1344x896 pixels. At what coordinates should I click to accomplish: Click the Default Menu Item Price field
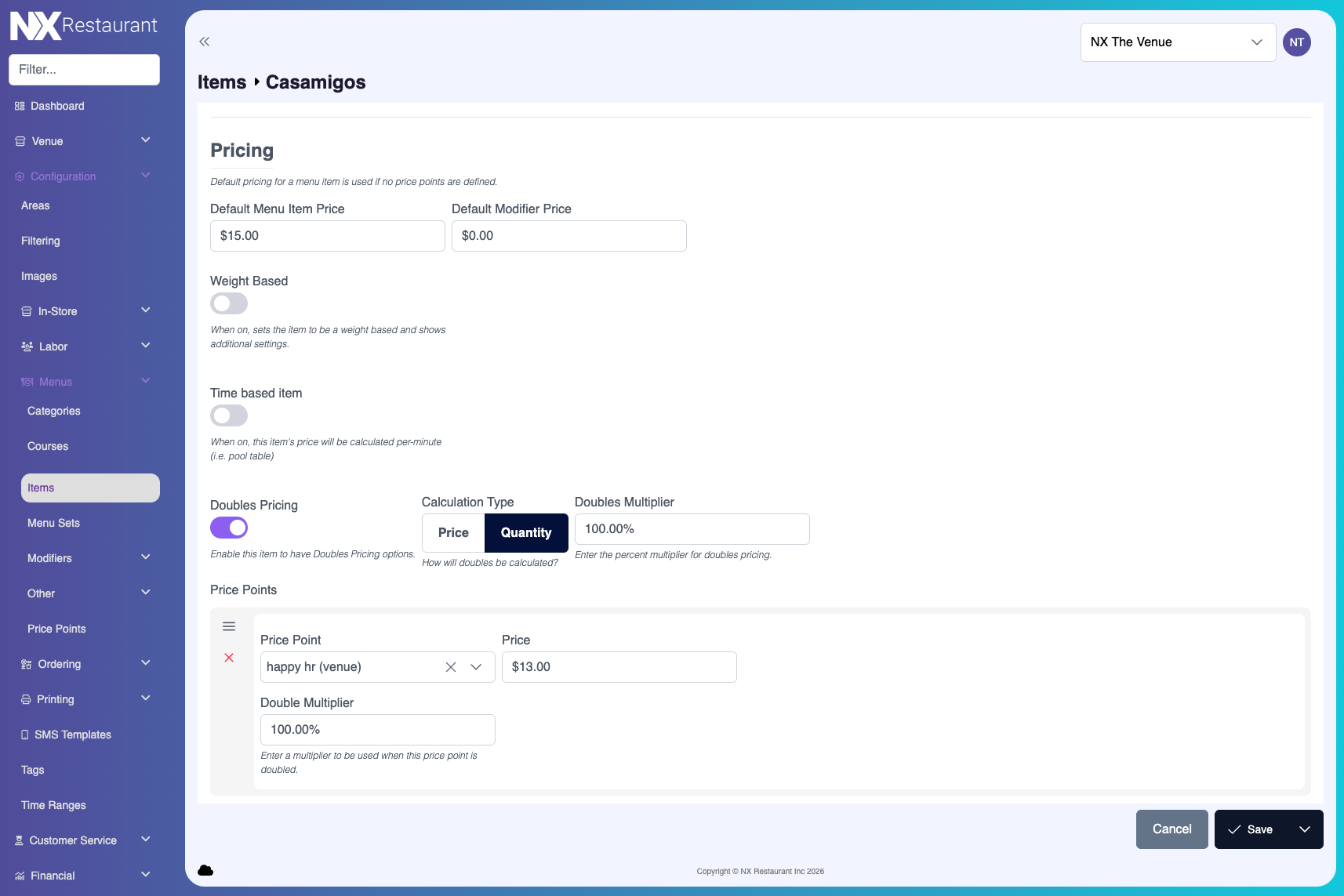[x=327, y=236]
